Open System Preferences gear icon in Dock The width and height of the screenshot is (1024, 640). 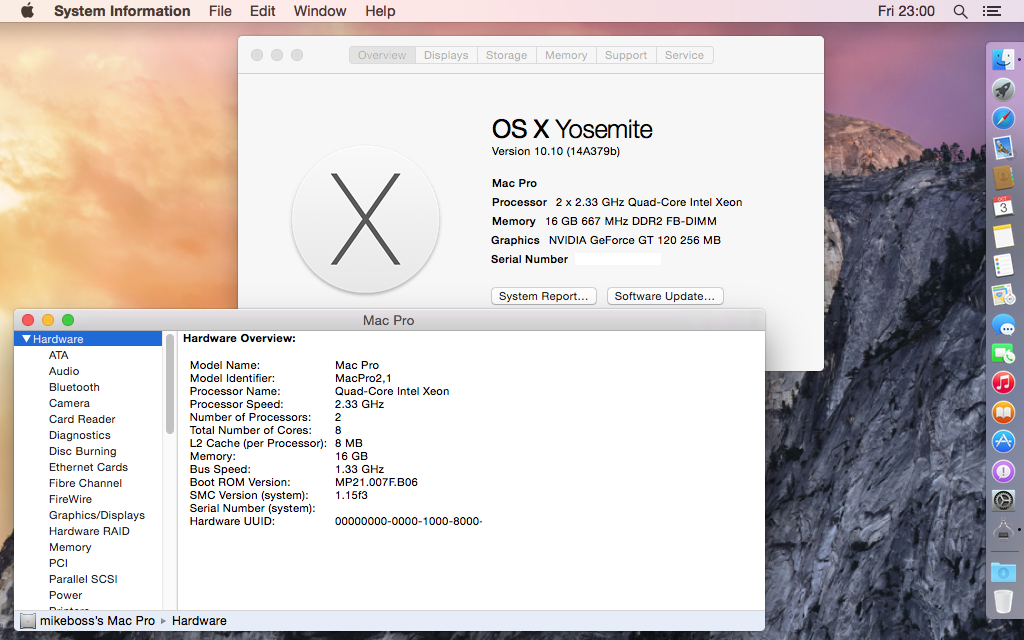tap(1003, 500)
